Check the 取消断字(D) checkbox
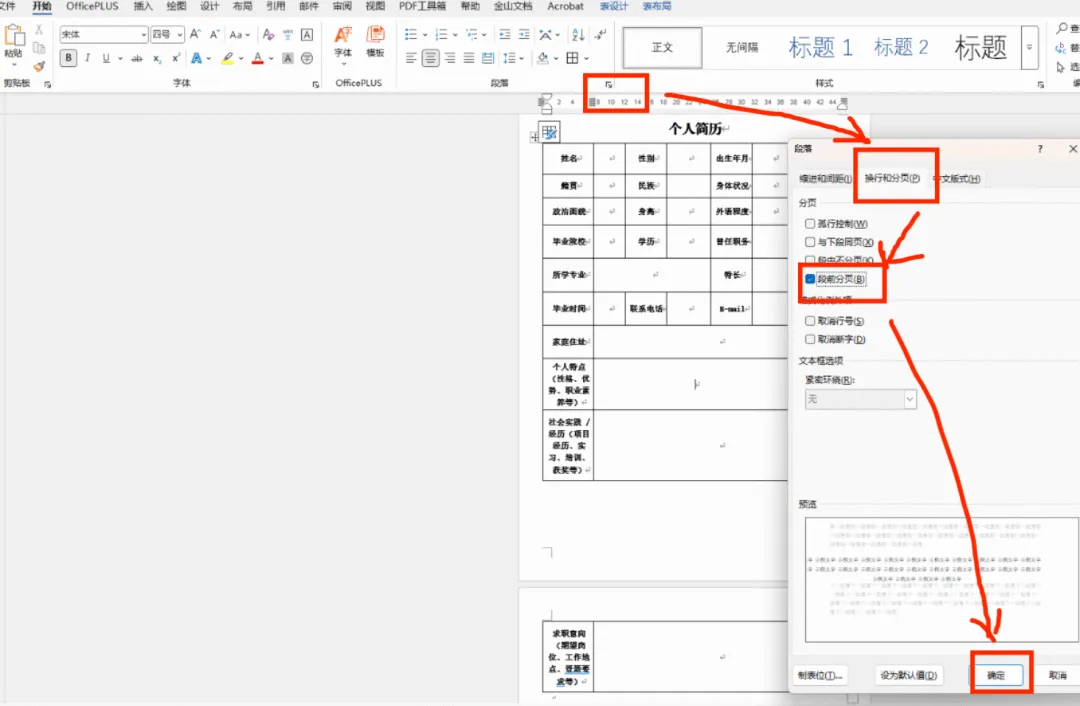 point(810,340)
